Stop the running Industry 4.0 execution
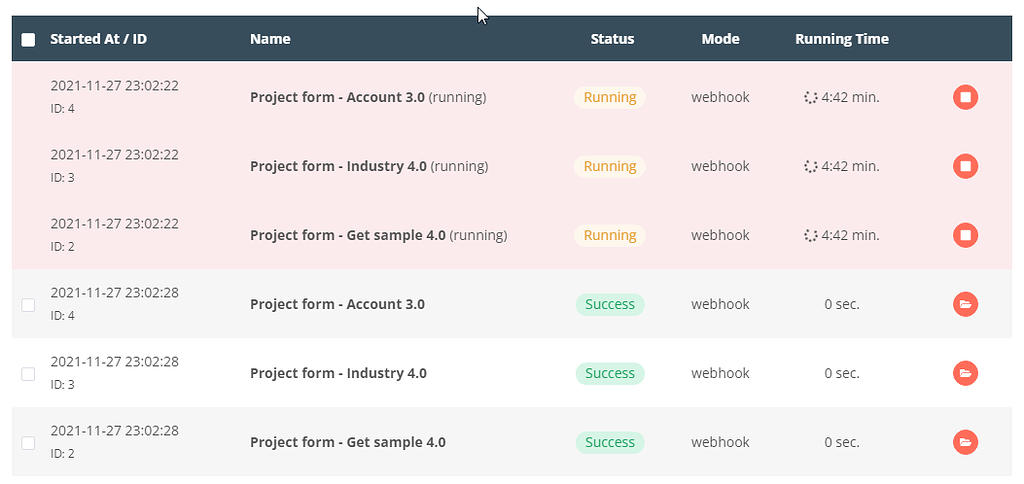Viewport: 1024px width, 484px height. [x=965, y=166]
